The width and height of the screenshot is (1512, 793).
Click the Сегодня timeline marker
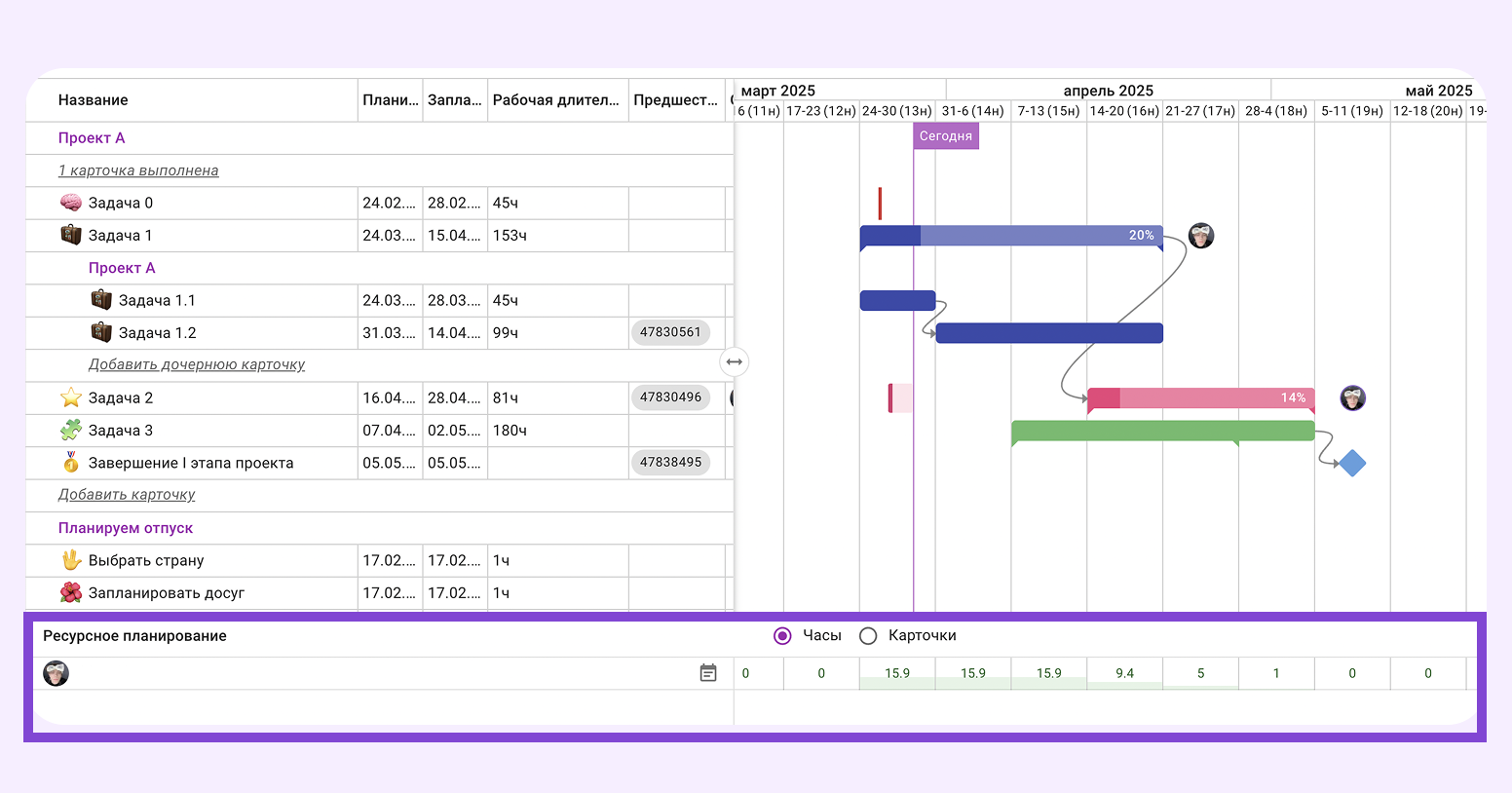tap(945, 136)
